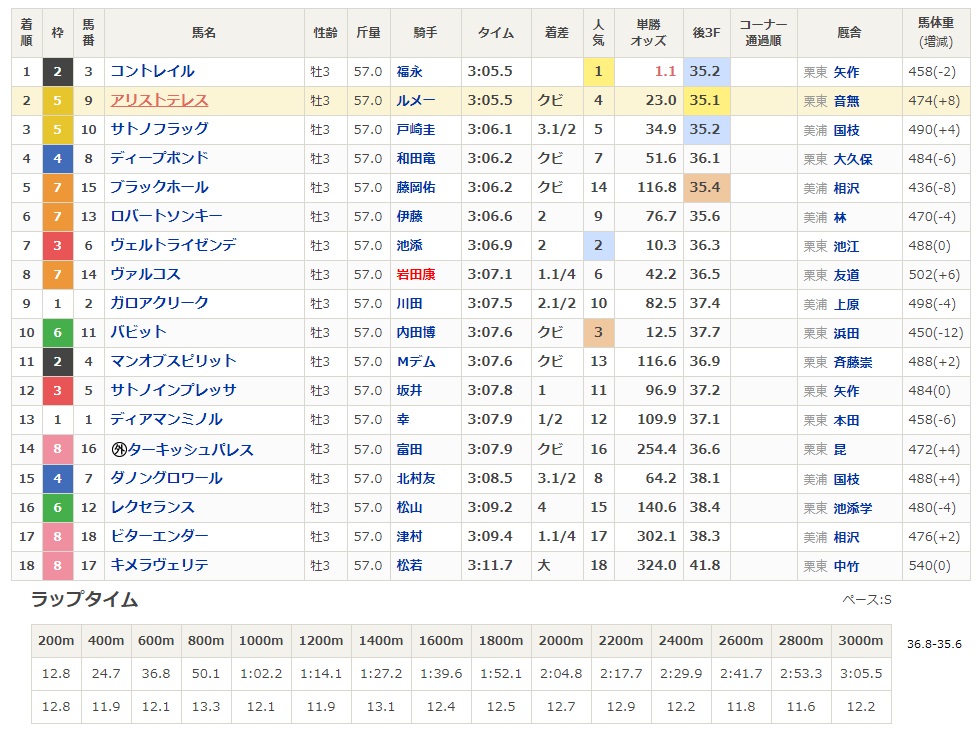
Task: Select trainer link 池添学
Action: 853,508
